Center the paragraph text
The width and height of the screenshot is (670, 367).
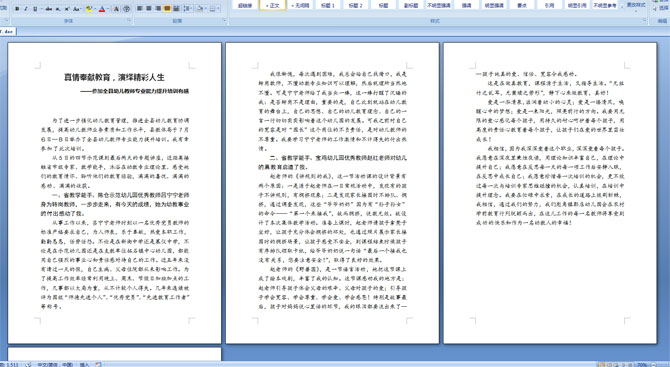pos(149,9)
